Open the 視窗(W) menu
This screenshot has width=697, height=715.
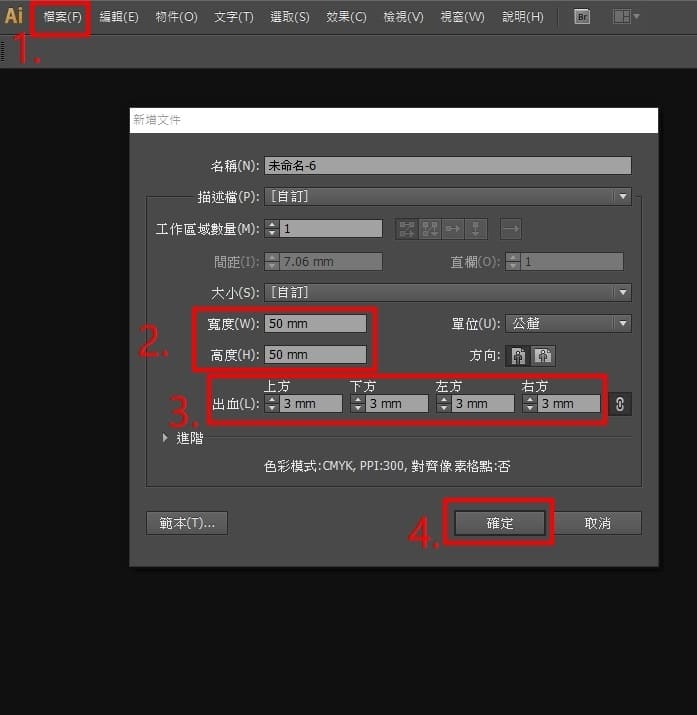tap(462, 17)
